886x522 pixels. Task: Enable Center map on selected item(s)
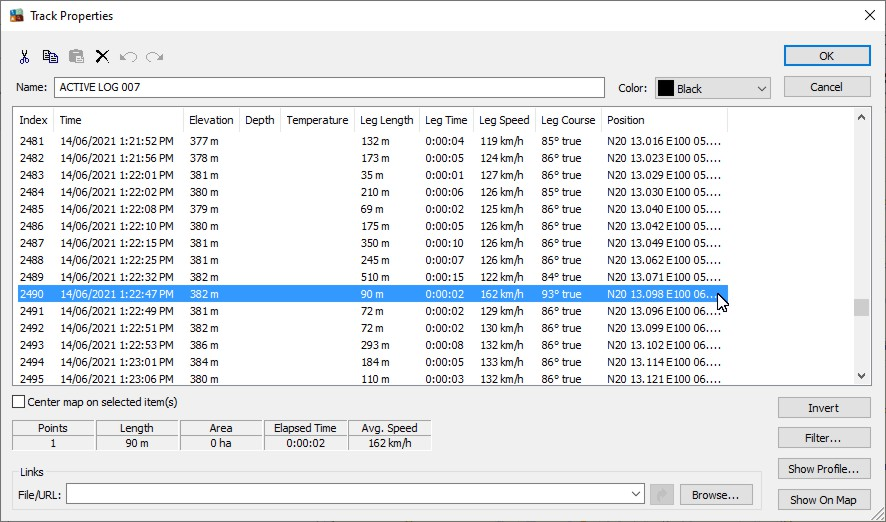click(19, 402)
